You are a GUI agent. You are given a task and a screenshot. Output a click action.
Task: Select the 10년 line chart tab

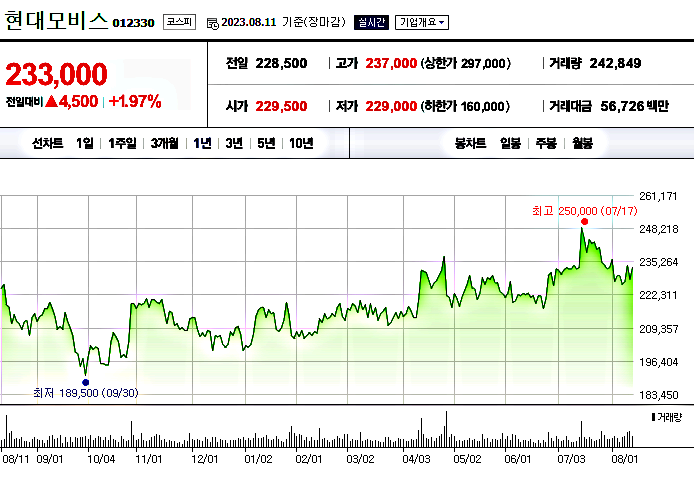[x=301, y=143]
